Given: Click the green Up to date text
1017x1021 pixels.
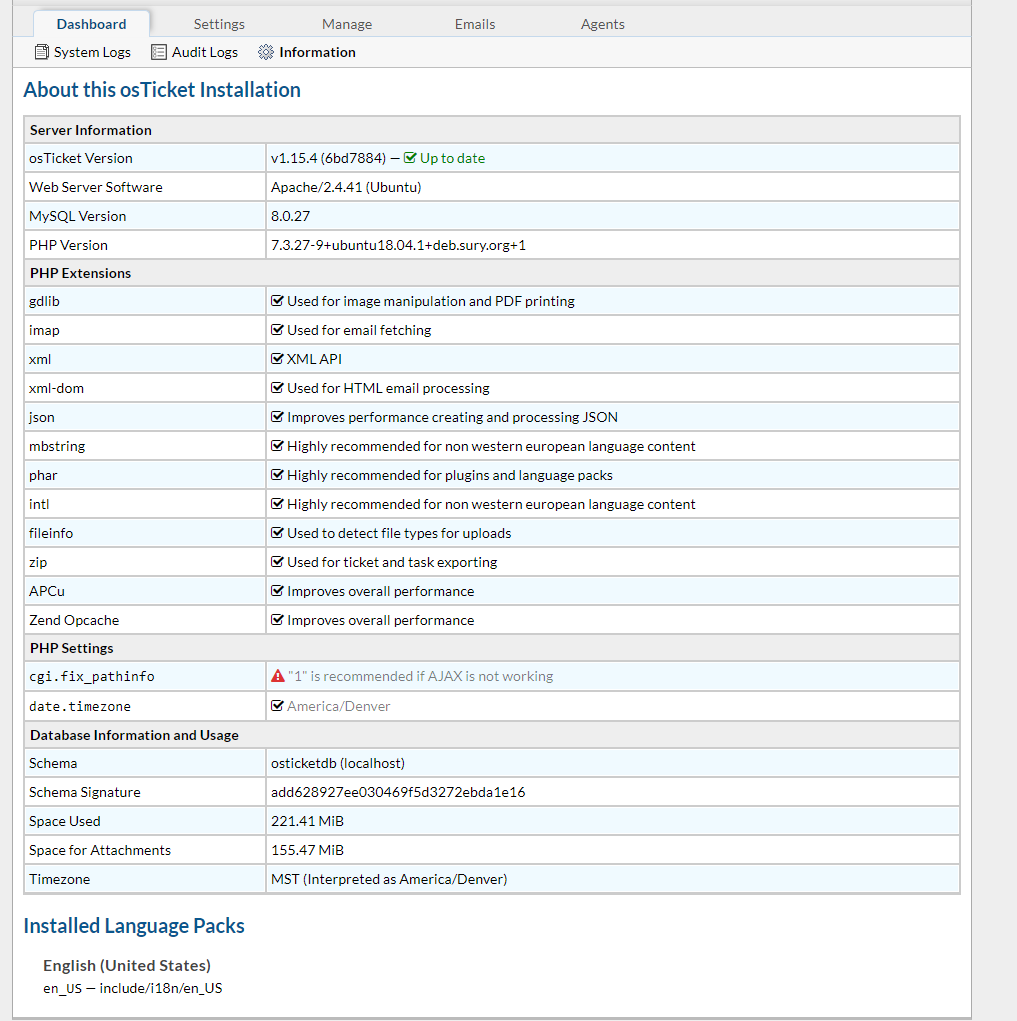Looking at the screenshot, I should [x=453, y=158].
